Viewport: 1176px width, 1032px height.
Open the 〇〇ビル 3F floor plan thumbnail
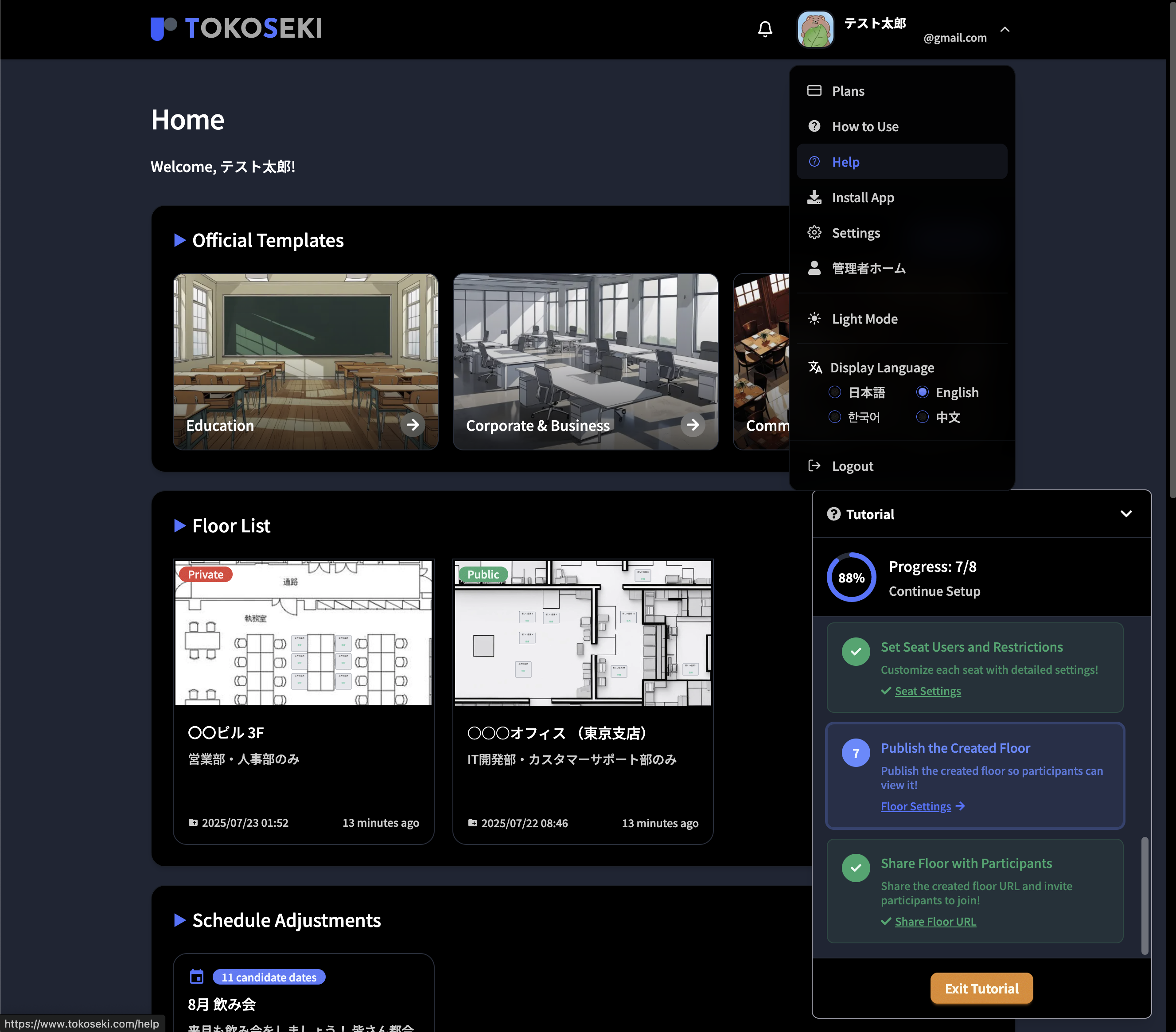303,633
